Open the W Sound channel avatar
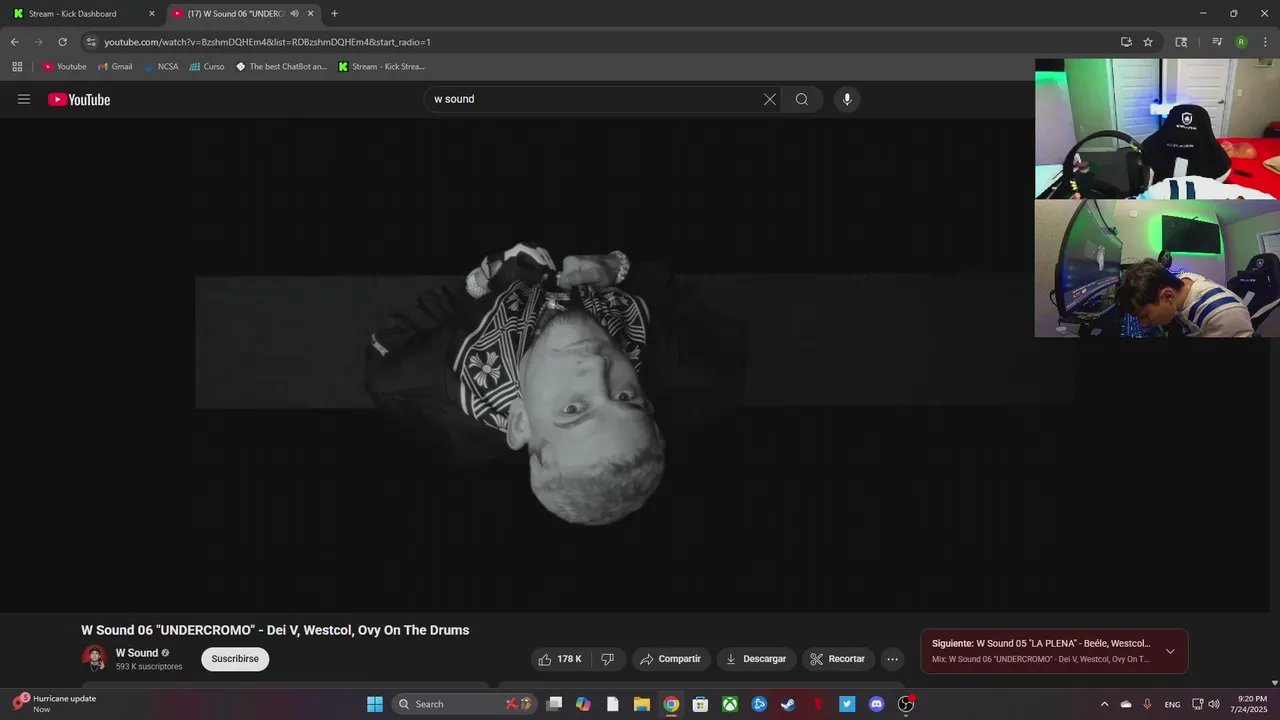 [x=94, y=658]
